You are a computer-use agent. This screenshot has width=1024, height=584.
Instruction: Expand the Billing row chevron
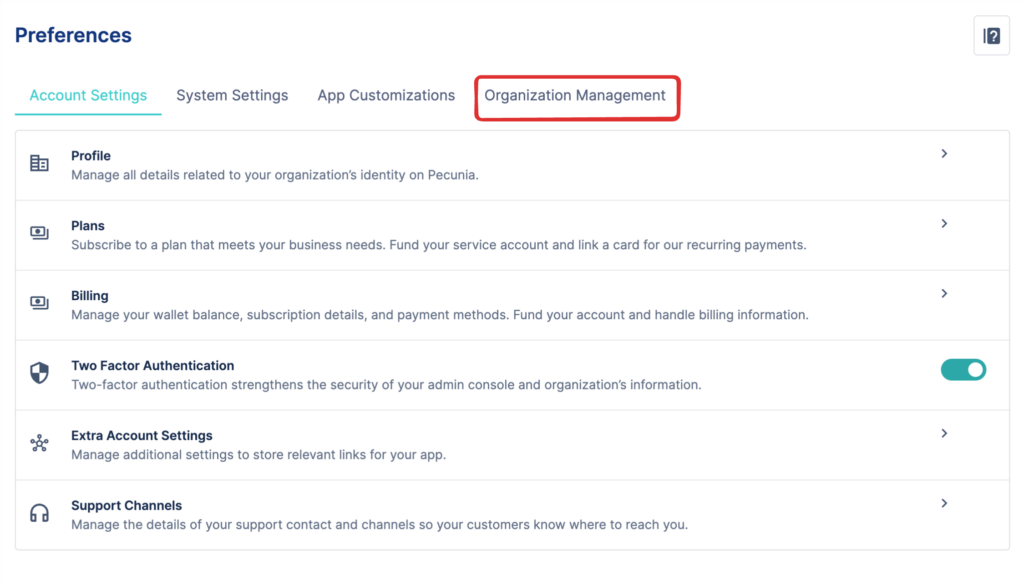click(x=944, y=294)
